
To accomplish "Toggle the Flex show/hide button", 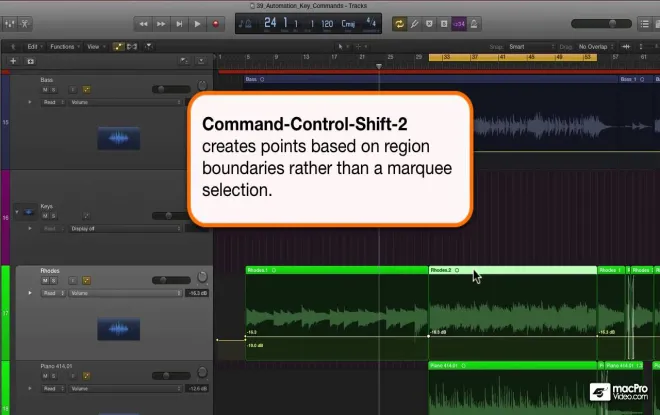I will coord(132,47).
